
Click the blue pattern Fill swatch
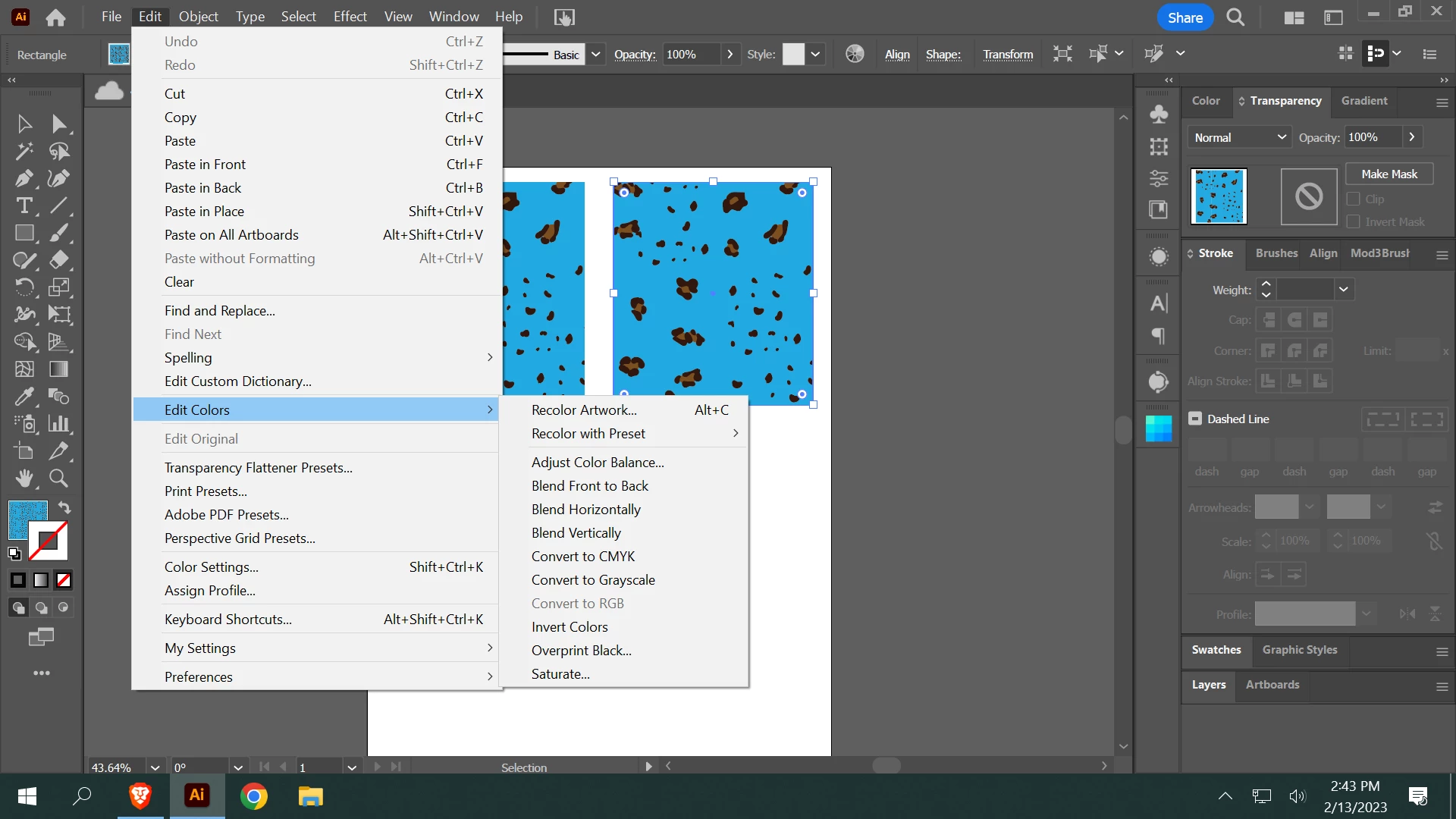click(x=24, y=514)
